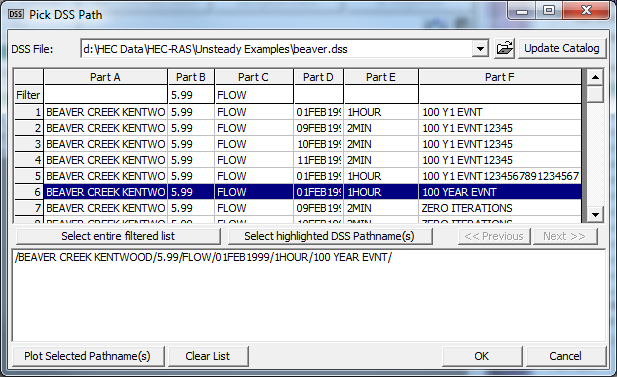Click the Part D column header

(x=318, y=77)
